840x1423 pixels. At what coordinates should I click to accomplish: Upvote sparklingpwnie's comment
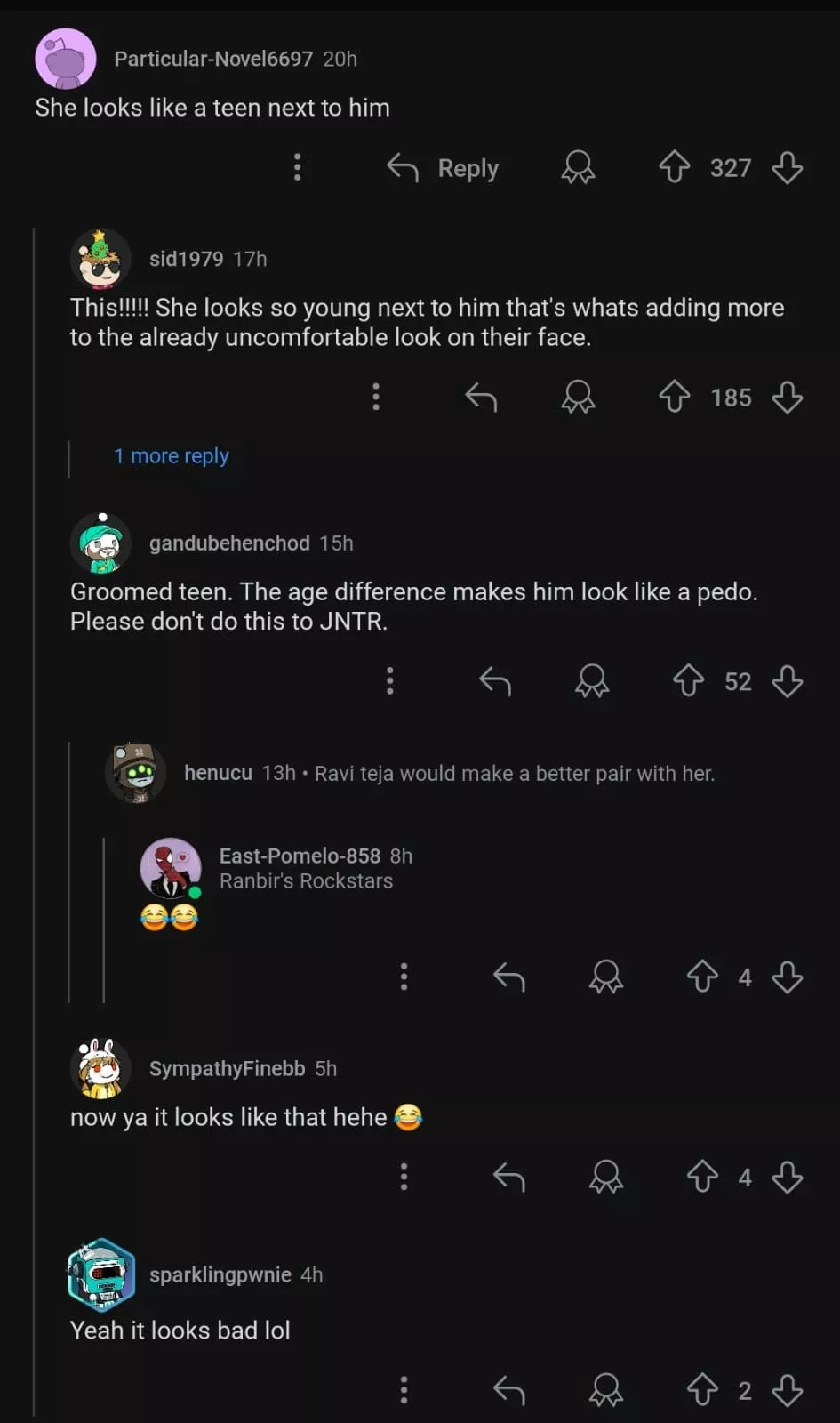point(702,1390)
